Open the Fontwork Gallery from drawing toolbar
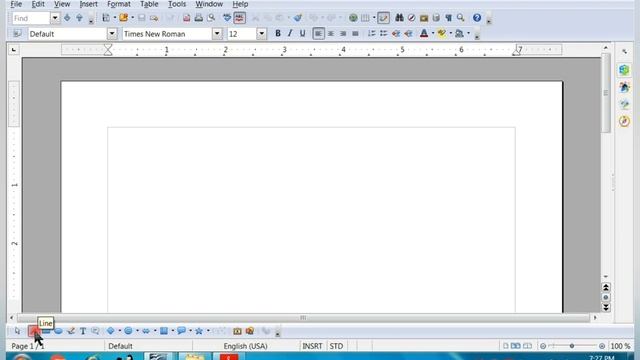 pos(238,331)
